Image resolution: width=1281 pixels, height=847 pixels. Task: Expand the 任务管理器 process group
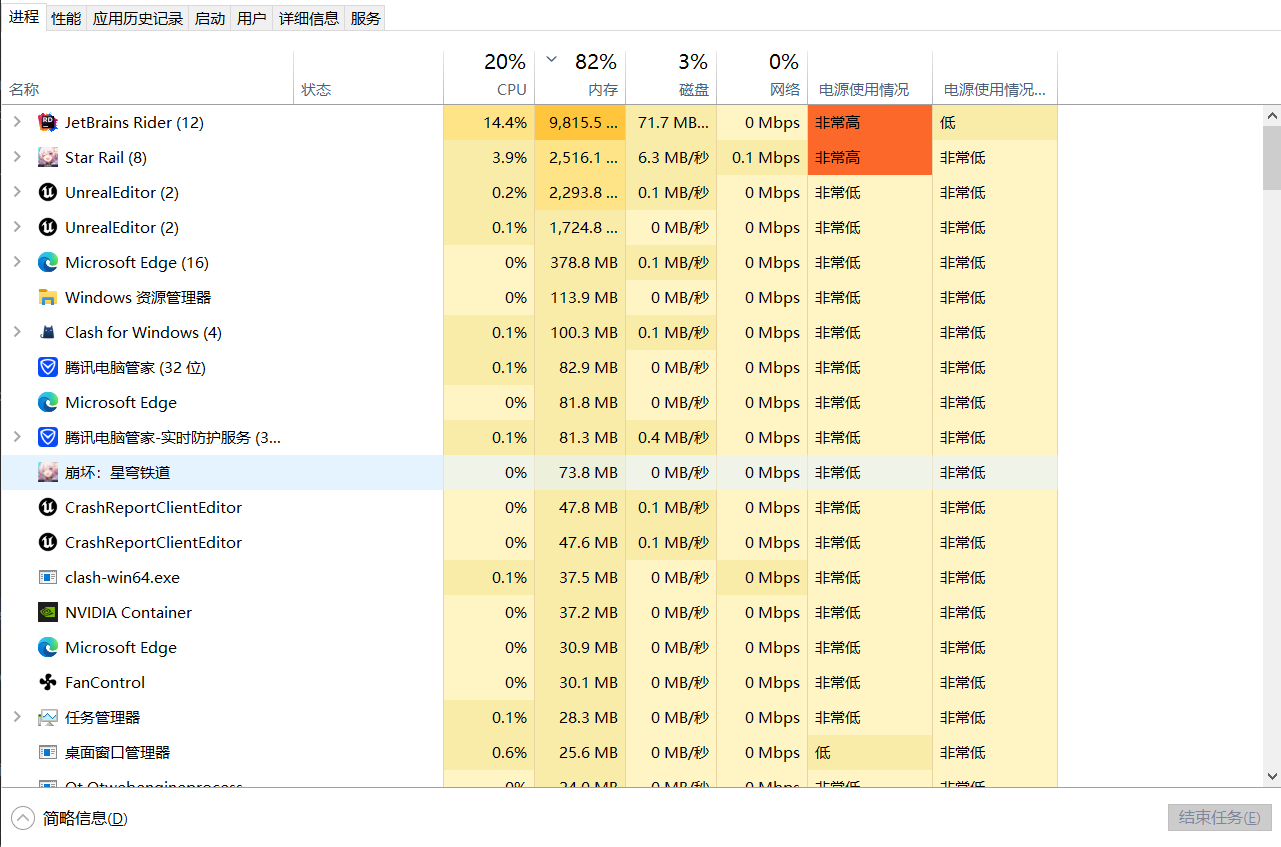[17, 717]
